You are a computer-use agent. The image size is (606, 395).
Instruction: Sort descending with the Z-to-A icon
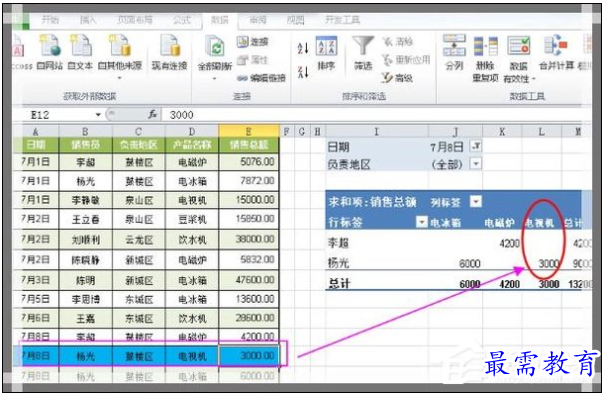click(303, 72)
